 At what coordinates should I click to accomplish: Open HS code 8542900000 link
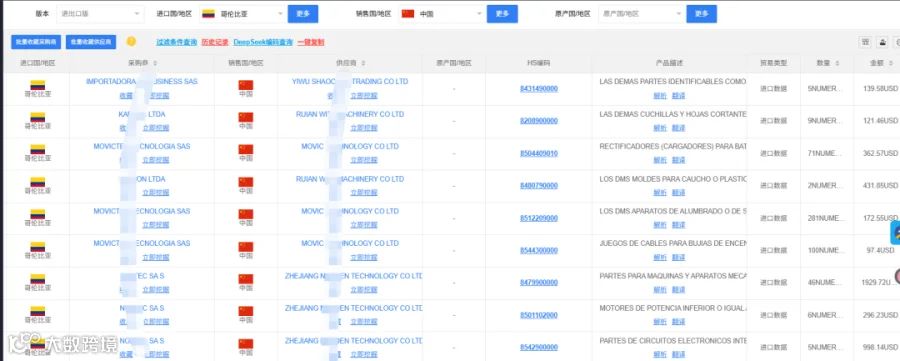pos(539,348)
